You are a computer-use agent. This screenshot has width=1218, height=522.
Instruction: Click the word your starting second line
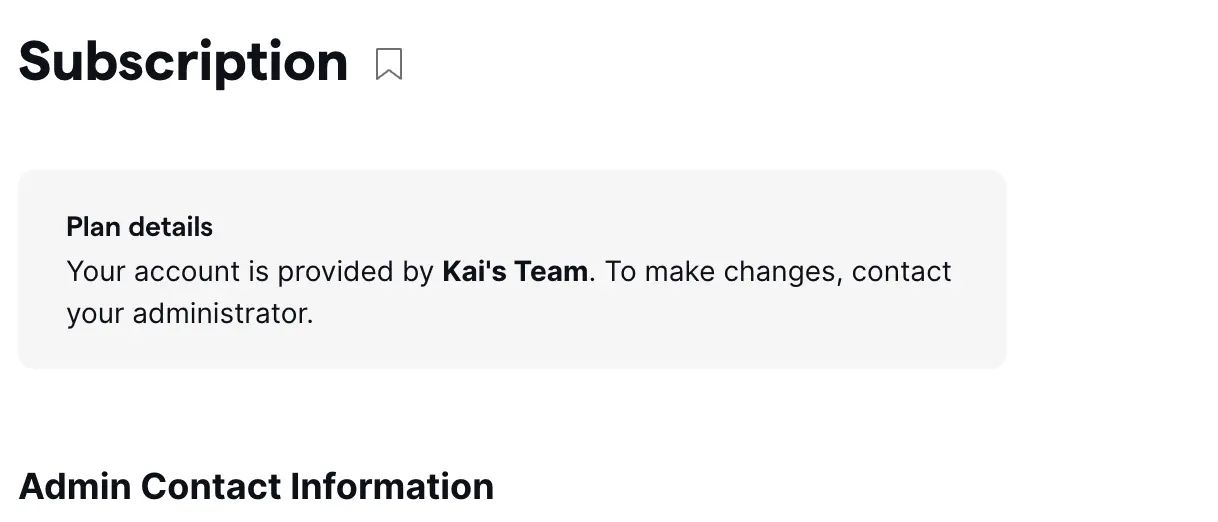click(x=95, y=314)
